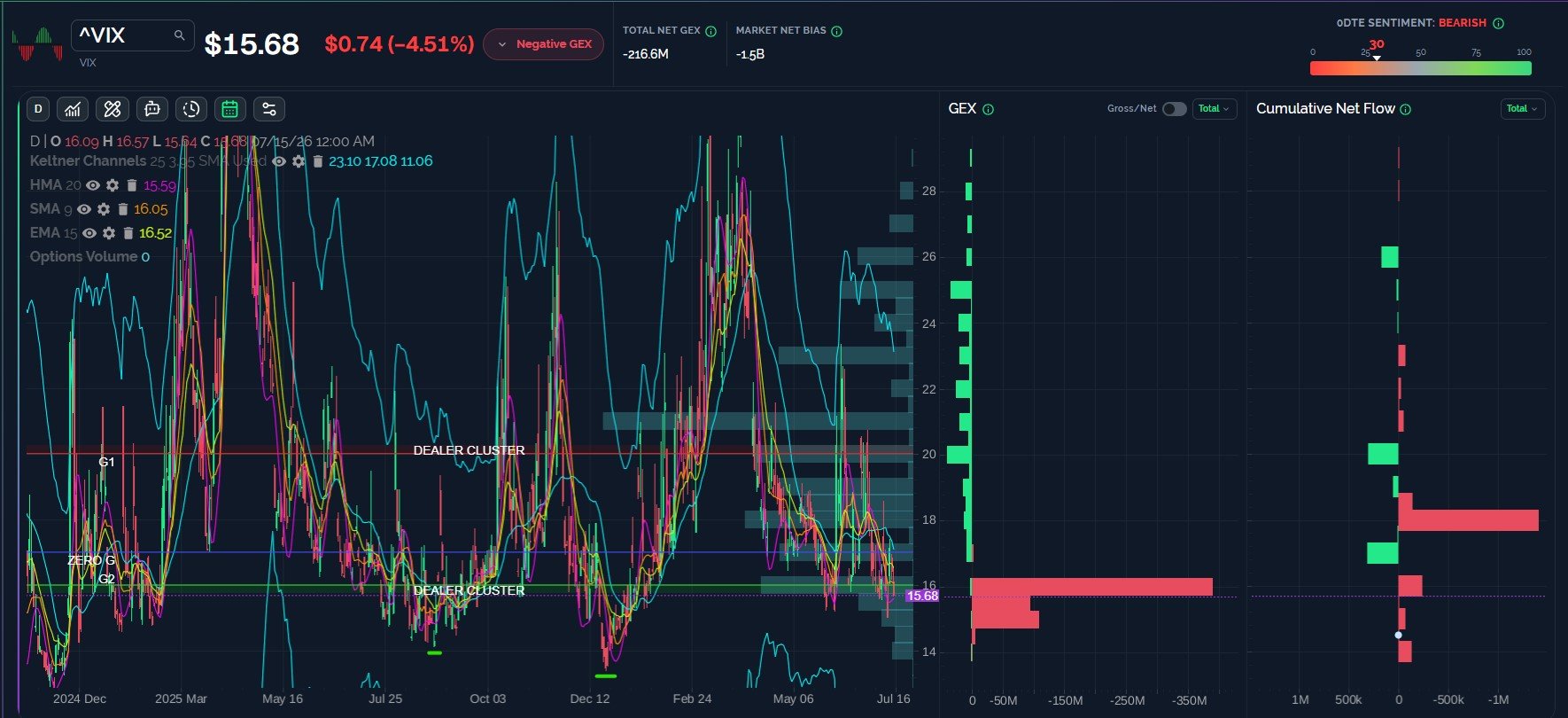
Task: Hide the SMA 9 indicator
Action: point(84,209)
